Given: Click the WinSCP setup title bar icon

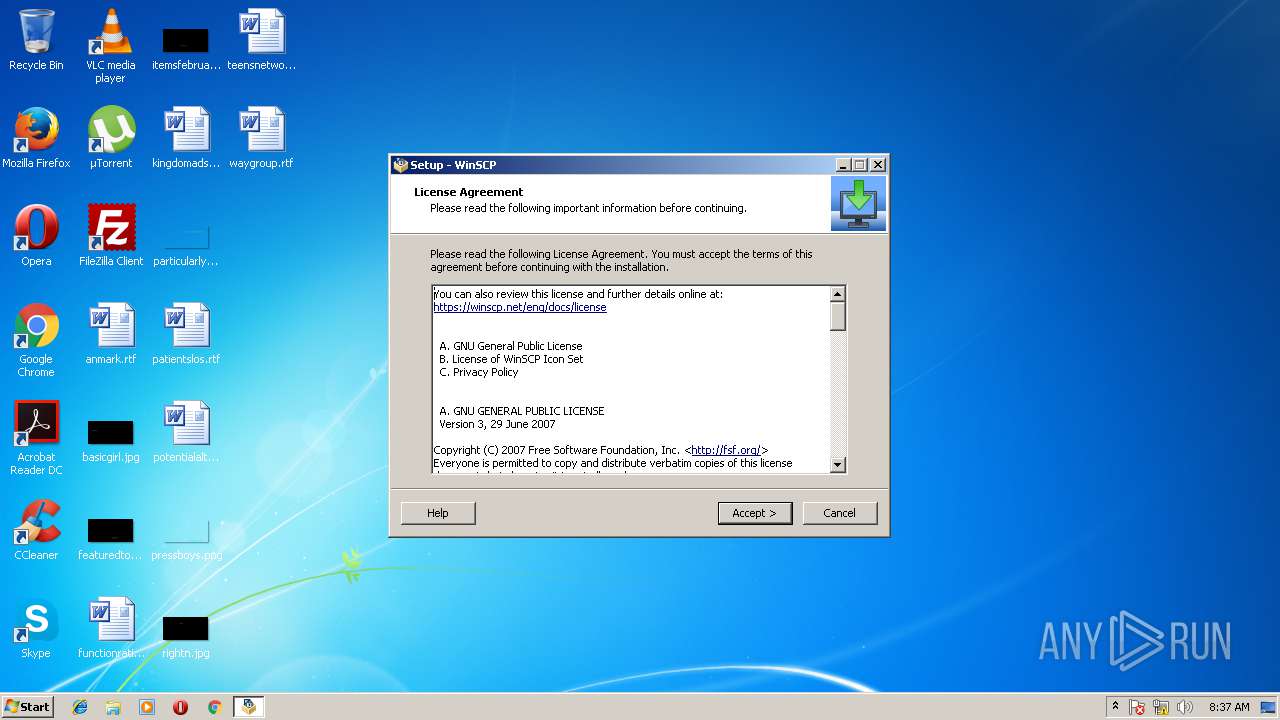Looking at the screenshot, I should tap(401, 165).
